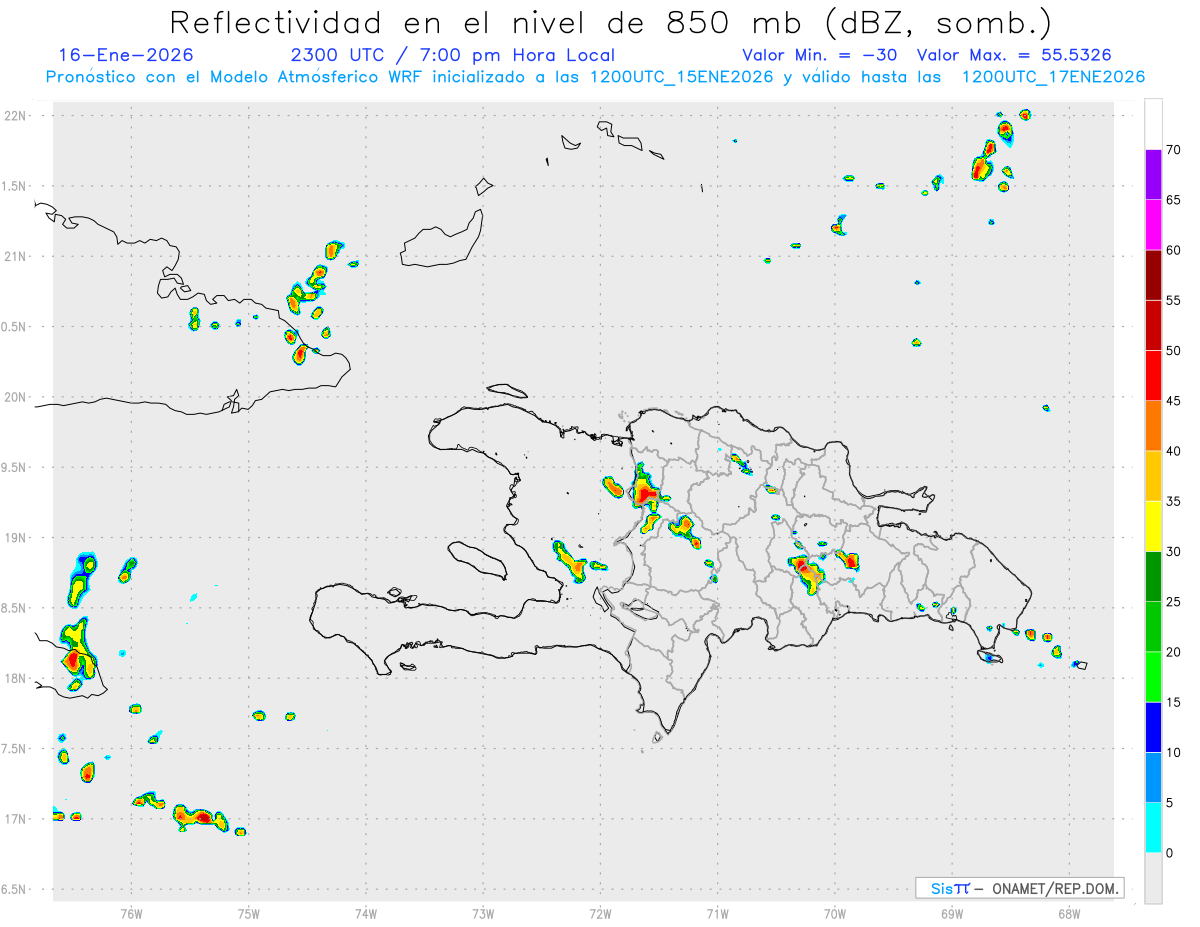Click the cyan 0–5 dBZ colorbar segment
This screenshot has width=1200, height=927.
coord(1153,828)
